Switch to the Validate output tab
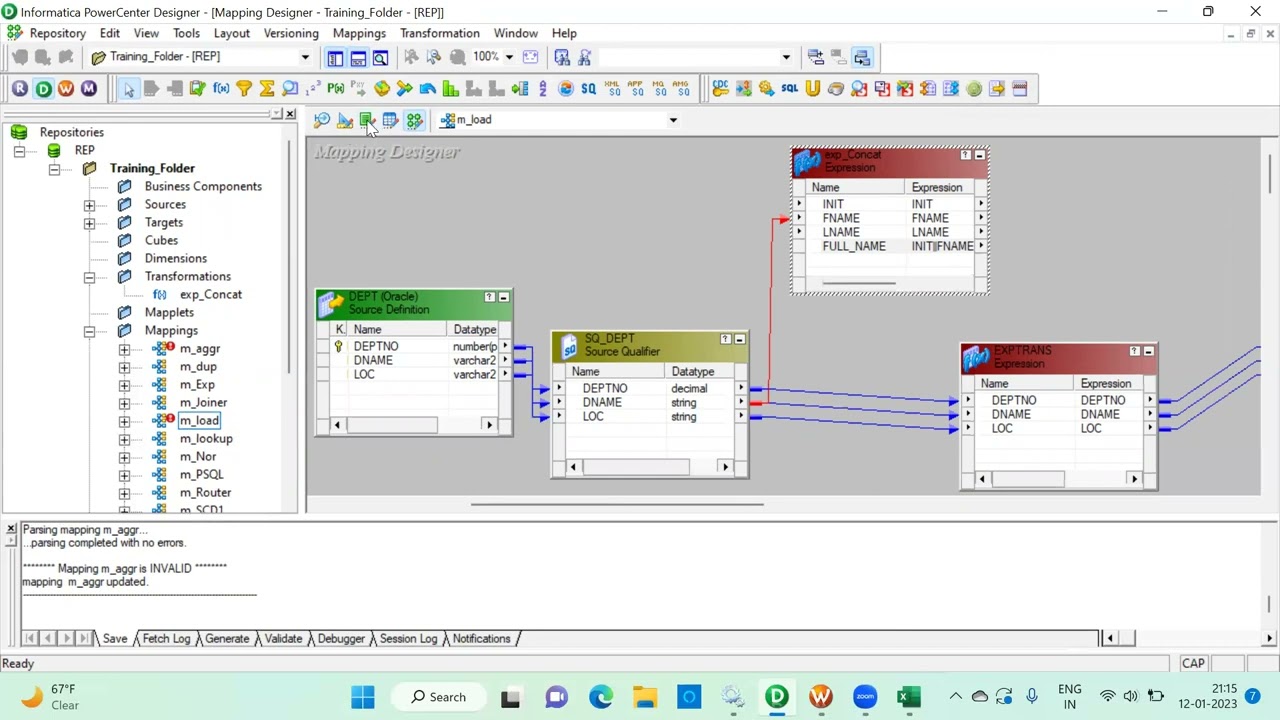This screenshot has height=720, width=1280. click(x=283, y=638)
